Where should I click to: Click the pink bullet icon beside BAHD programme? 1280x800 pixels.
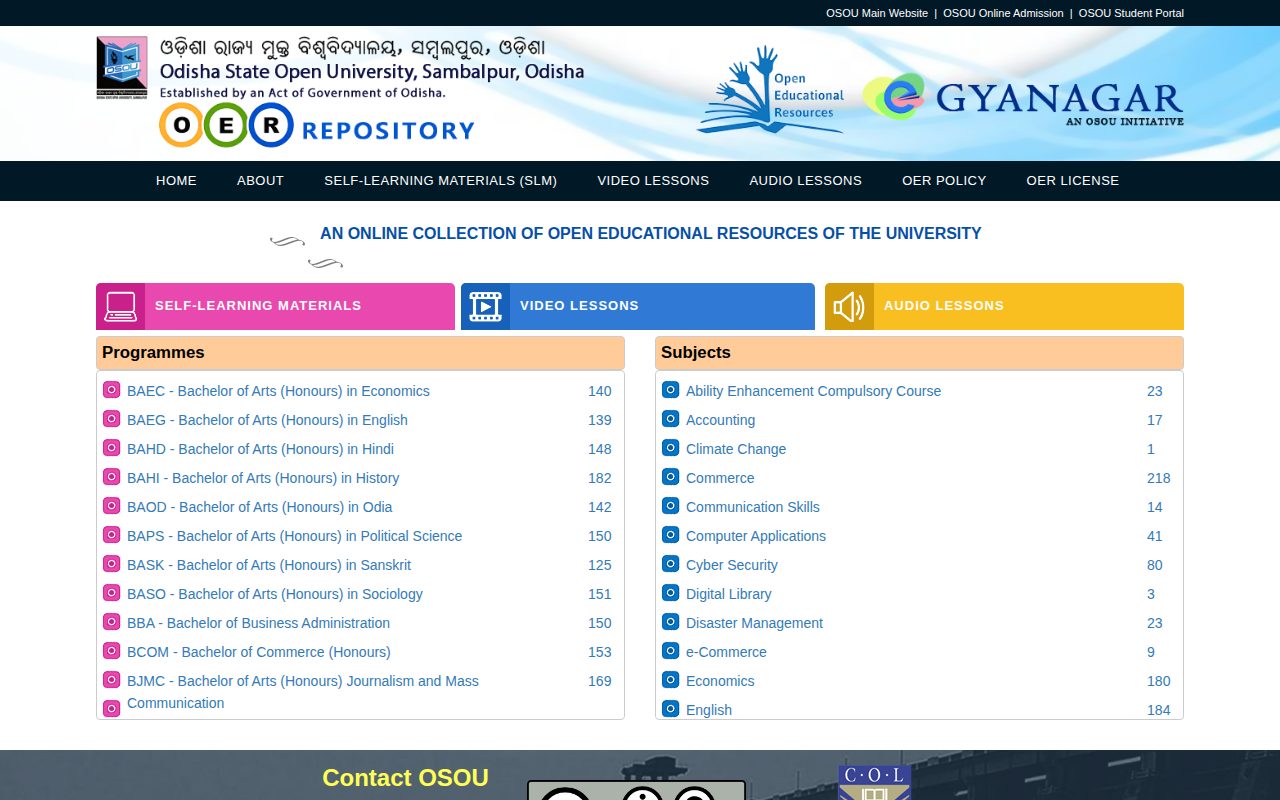click(x=112, y=448)
